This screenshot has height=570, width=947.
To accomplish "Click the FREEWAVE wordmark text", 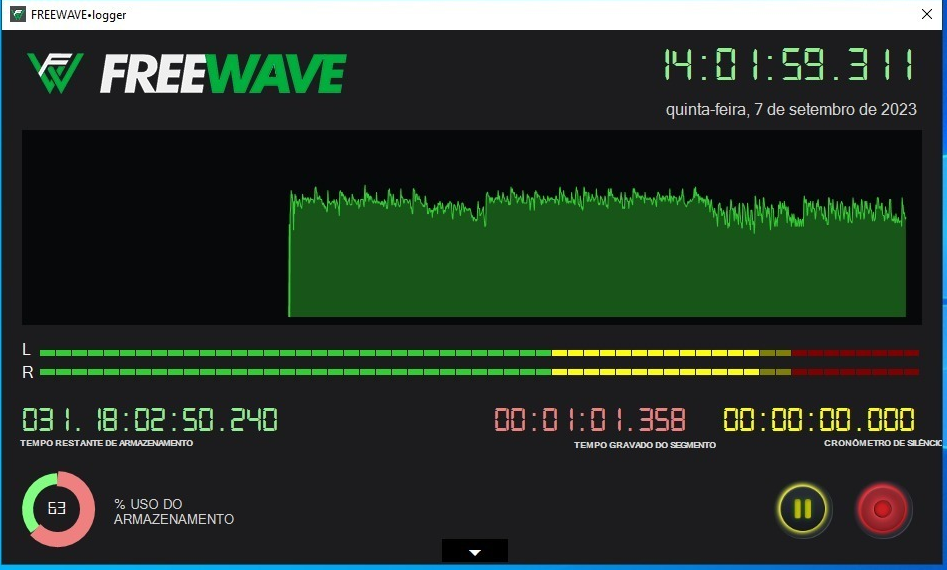I will [223, 74].
